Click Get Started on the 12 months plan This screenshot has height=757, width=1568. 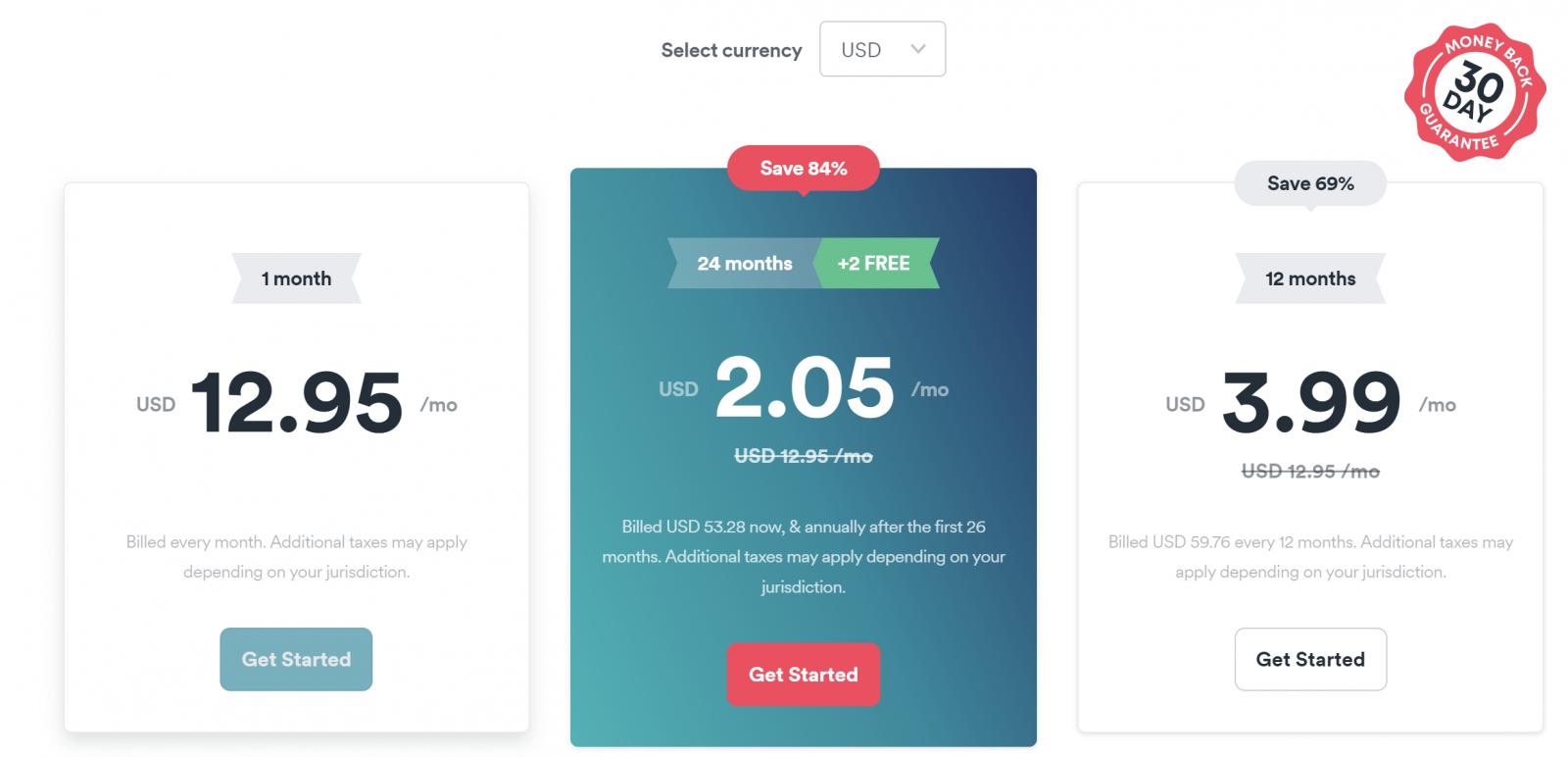(x=1310, y=659)
